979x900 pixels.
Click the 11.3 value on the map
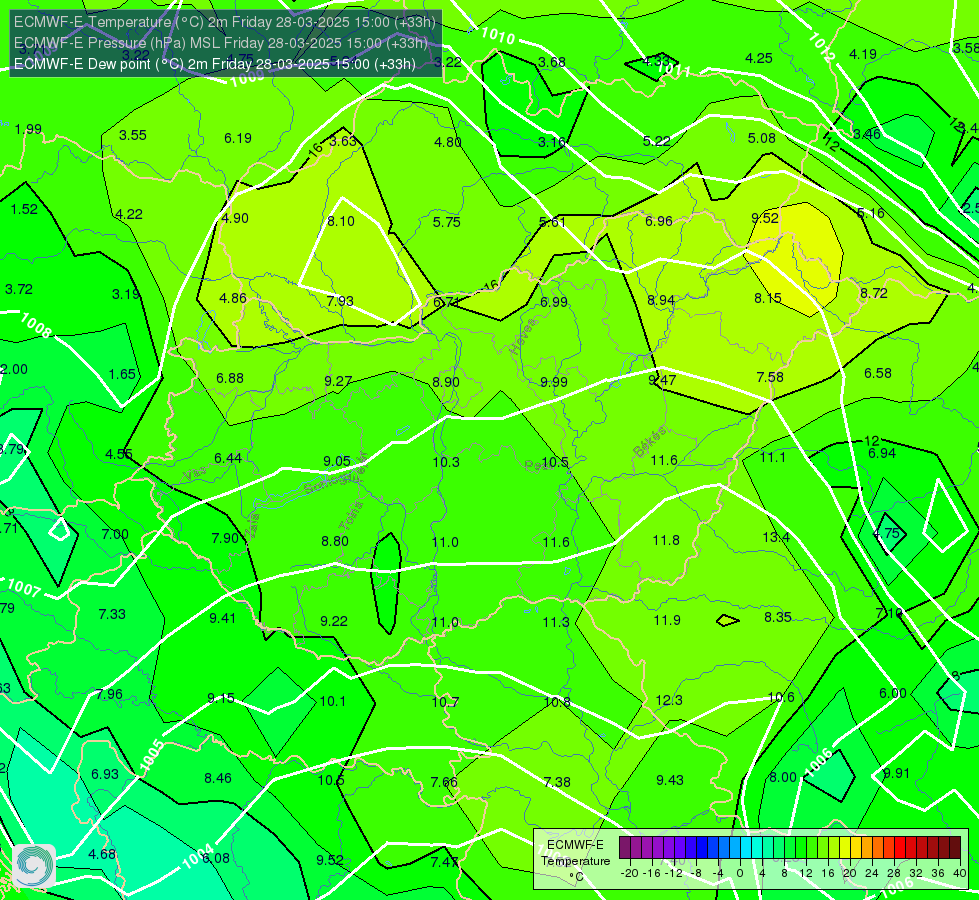556,622
